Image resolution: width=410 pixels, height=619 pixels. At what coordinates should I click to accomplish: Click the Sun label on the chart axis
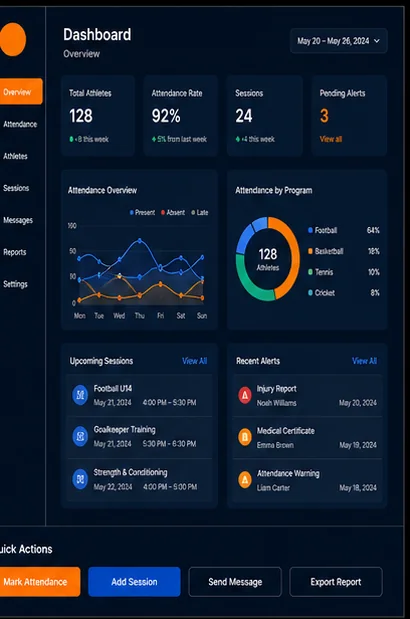click(202, 315)
